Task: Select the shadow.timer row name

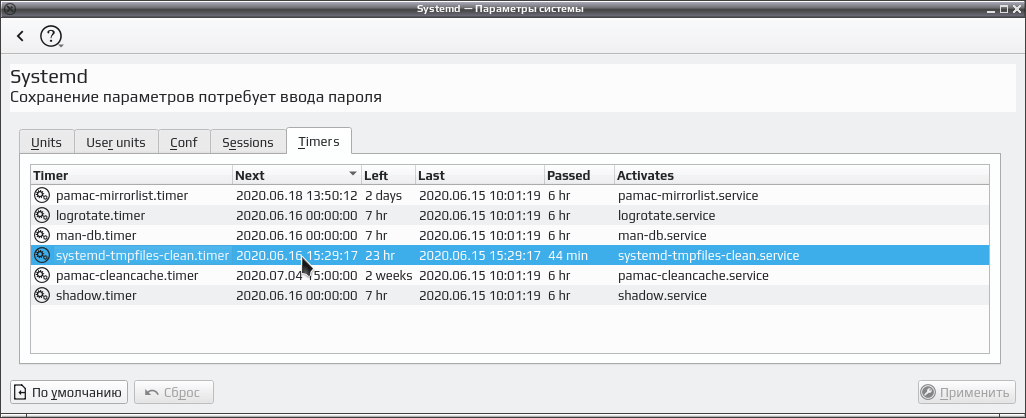Action: pos(96,295)
